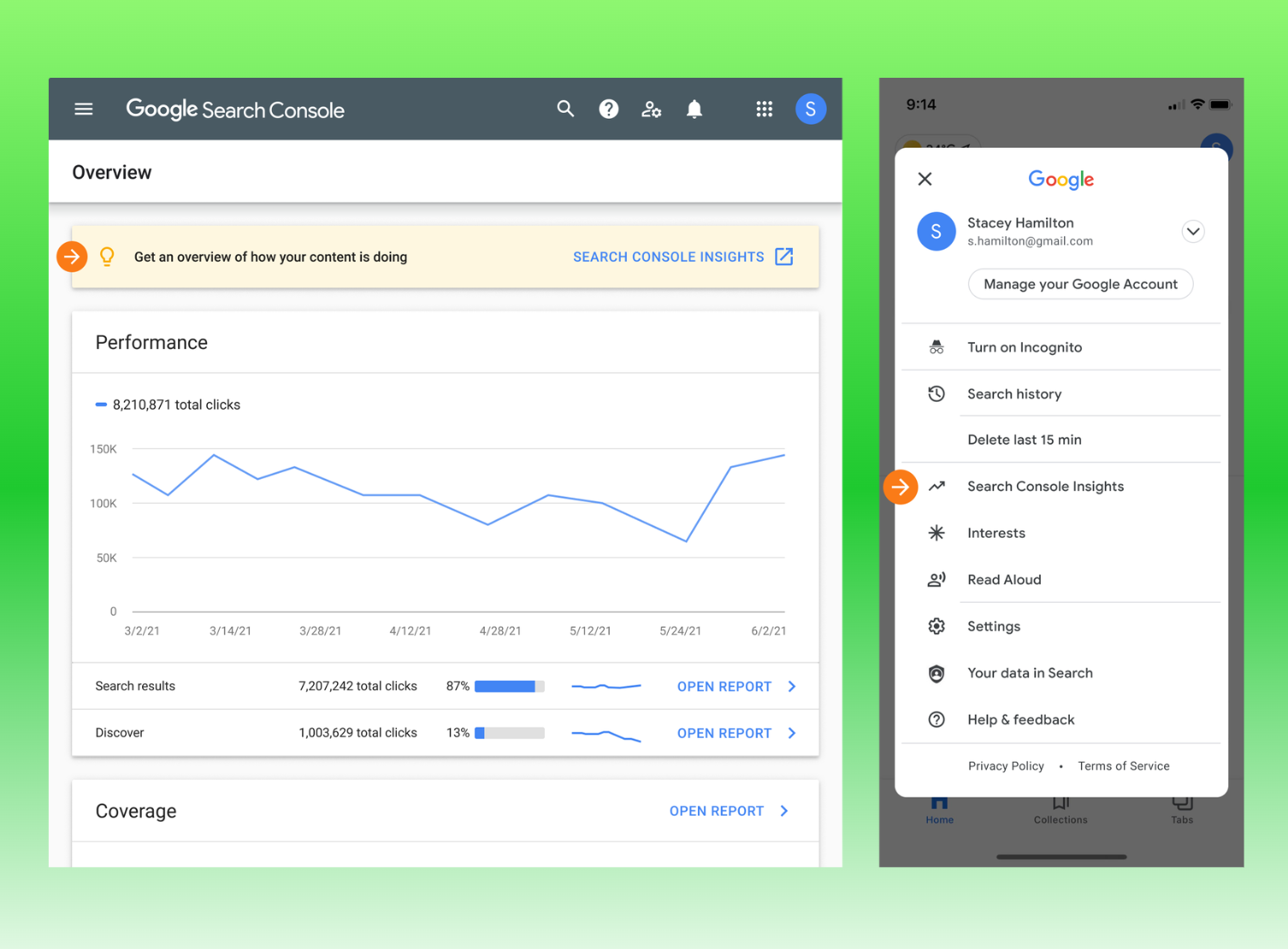Click the Help & feedback question icon

coord(936,720)
